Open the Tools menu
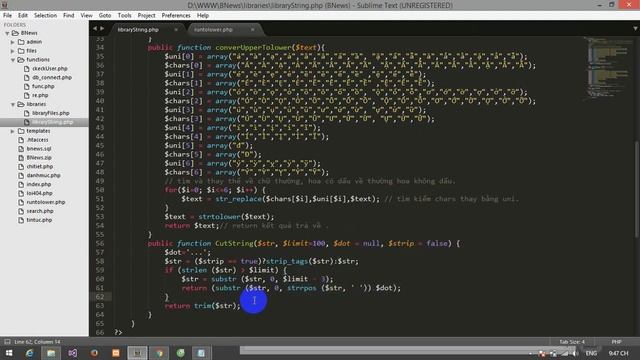 pos(124,16)
